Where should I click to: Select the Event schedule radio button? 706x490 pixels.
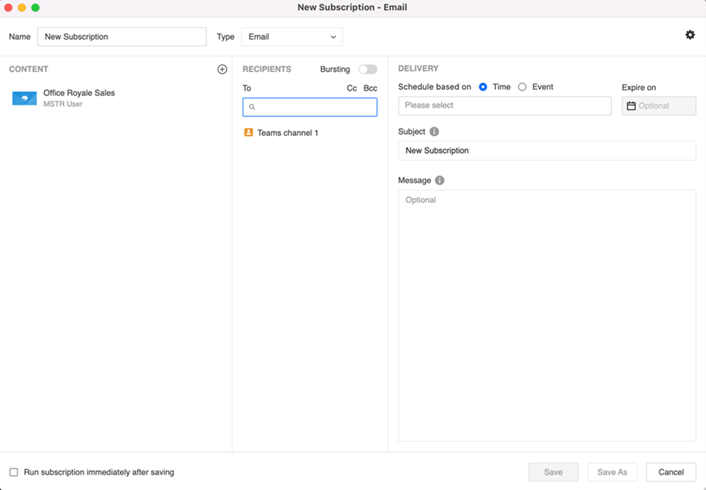click(x=522, y=87)
